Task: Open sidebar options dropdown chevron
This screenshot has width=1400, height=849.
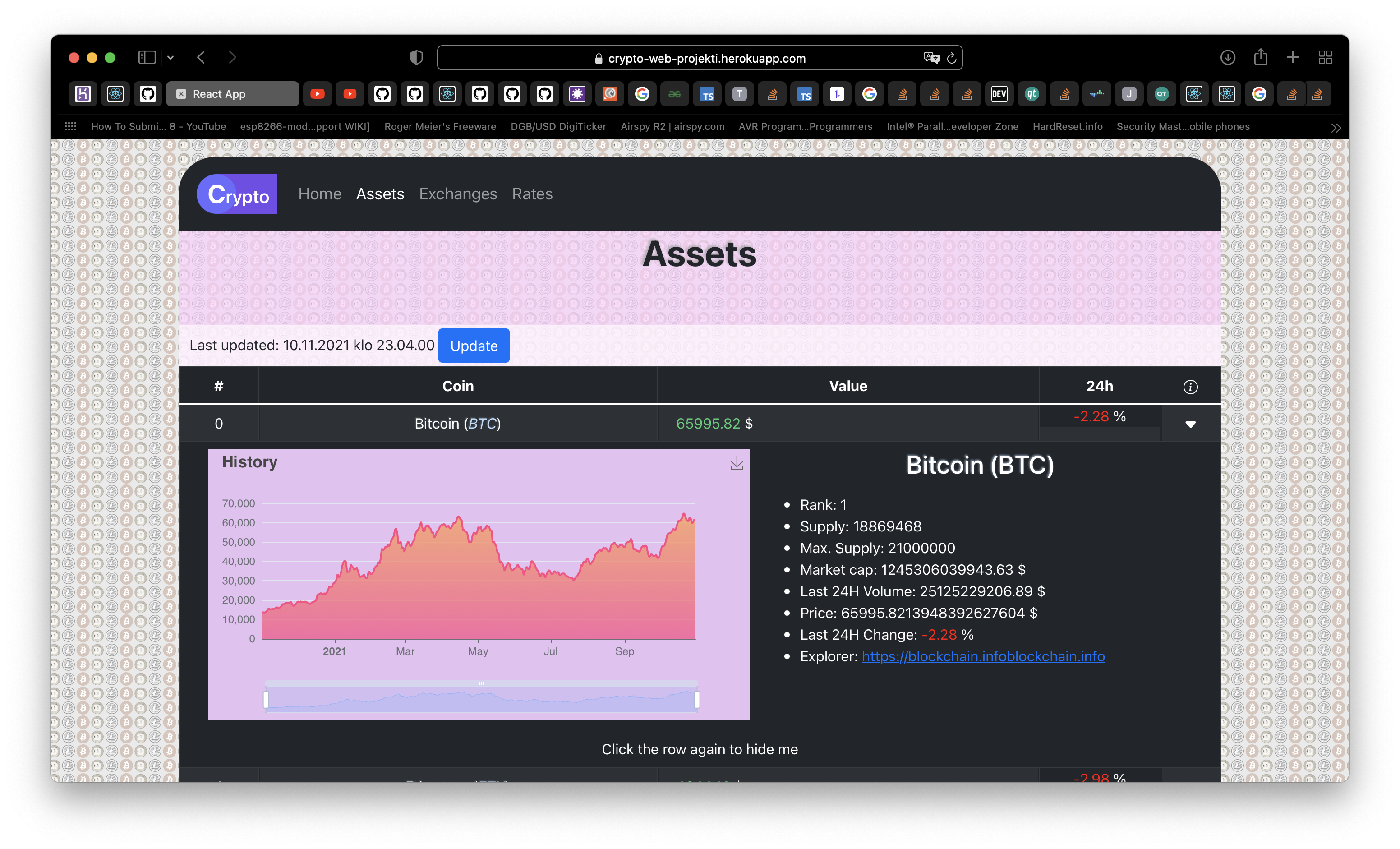Action: [170, 57]
